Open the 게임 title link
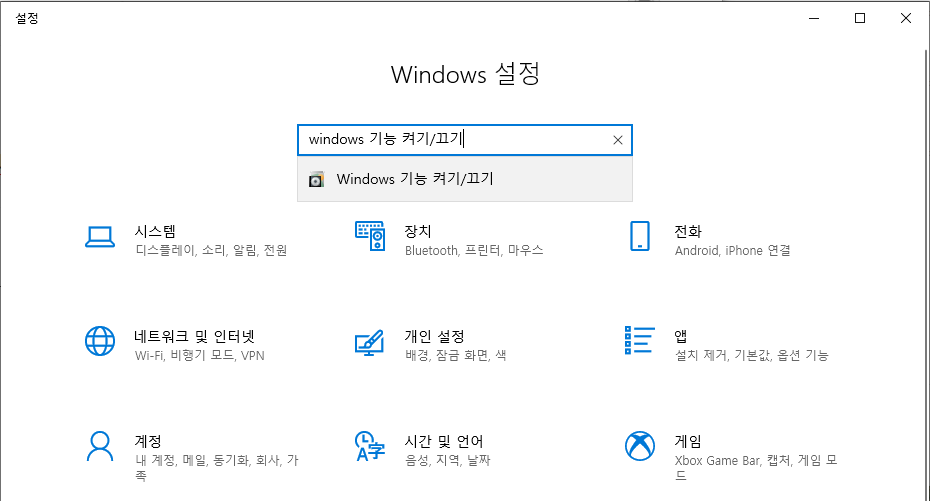930x501 pixels. coord(688,441)
